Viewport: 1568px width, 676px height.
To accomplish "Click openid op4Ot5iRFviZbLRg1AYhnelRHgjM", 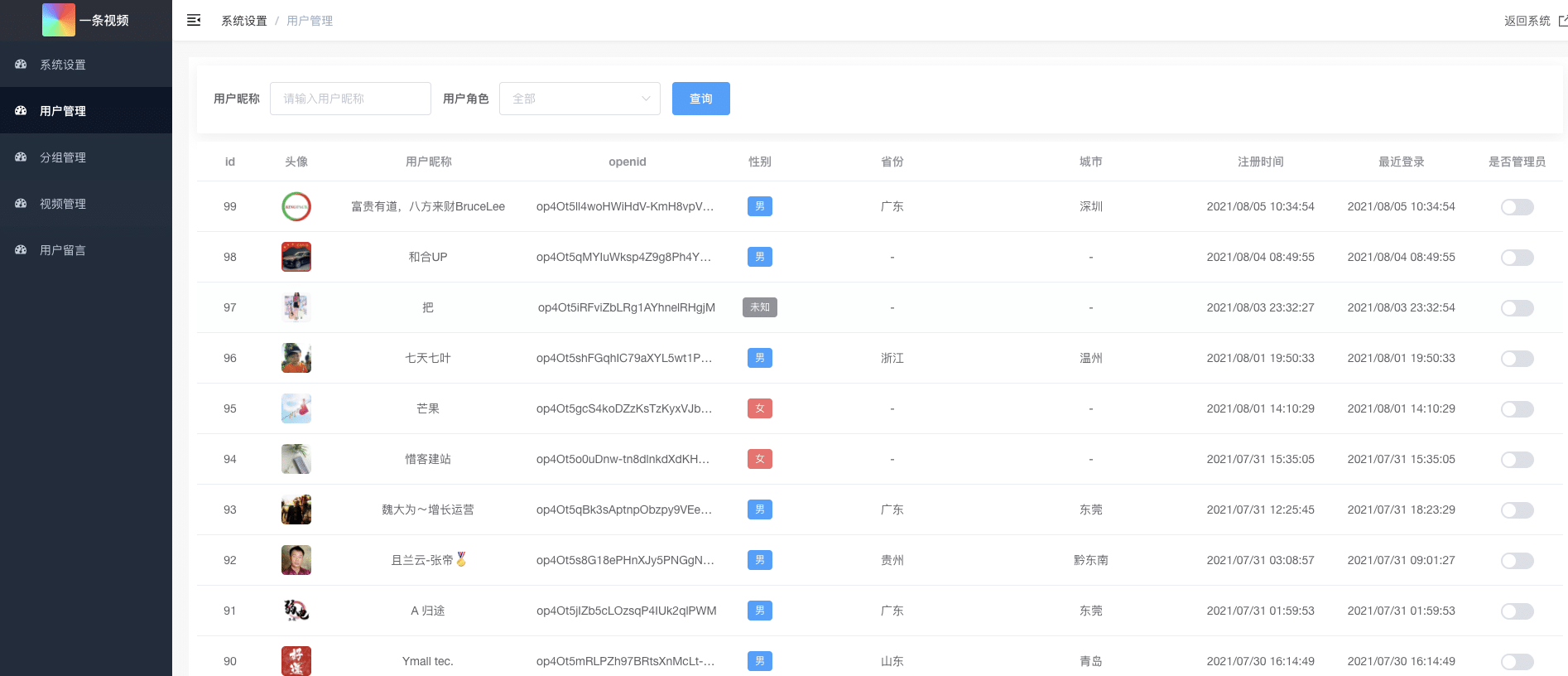I will tap(627, 307).
